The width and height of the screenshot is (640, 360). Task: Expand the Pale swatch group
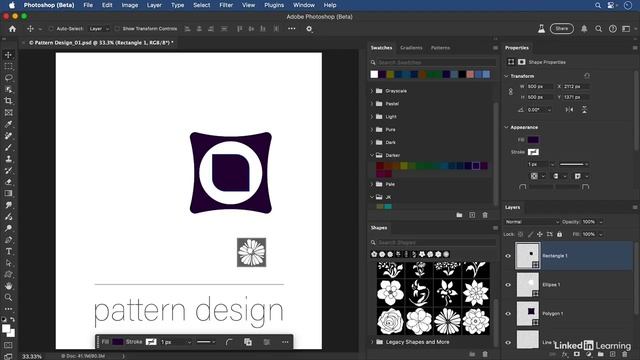click(372, 184)
